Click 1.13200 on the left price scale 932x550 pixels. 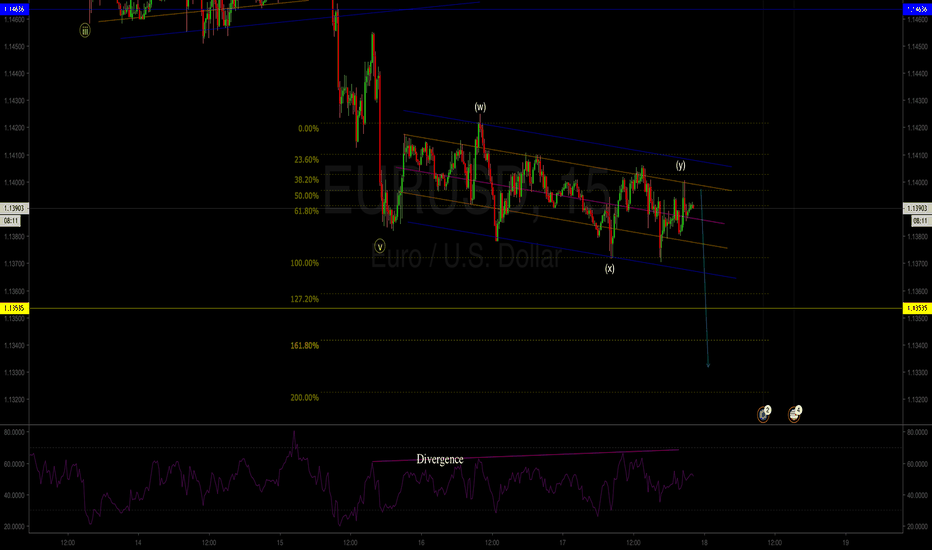click(x=14, y=400)
